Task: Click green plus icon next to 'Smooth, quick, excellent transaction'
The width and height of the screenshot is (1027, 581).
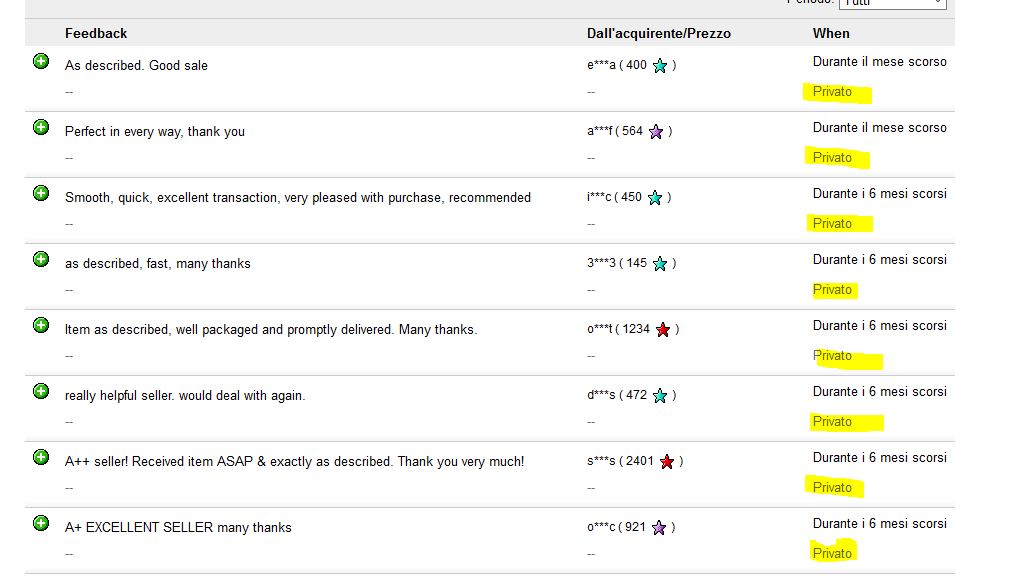Action: pyautogui.click(x=41, y=193)
